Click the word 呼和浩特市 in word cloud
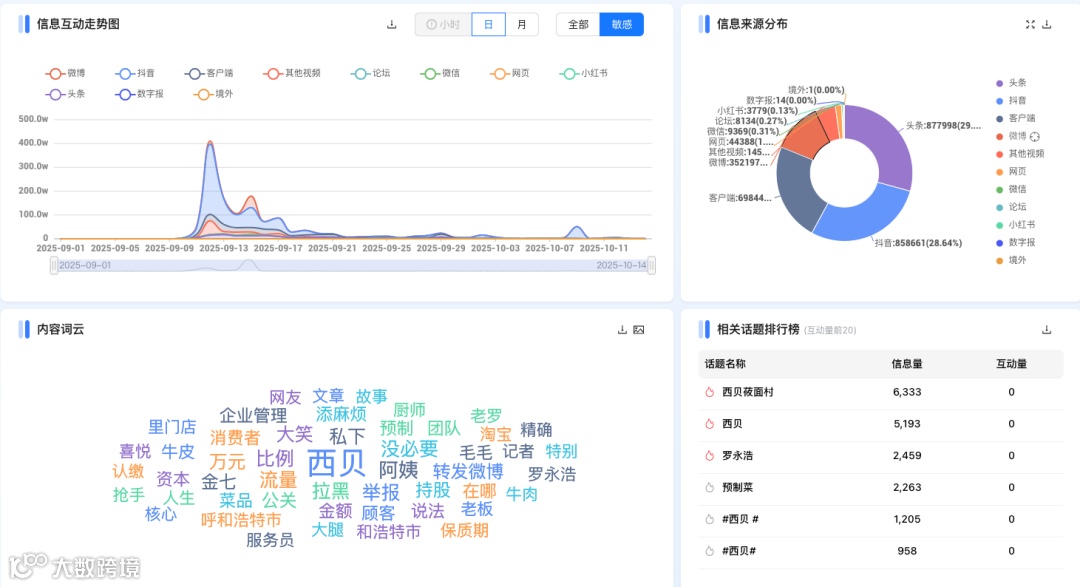The image size is (1080, 587). pos(241,519)
